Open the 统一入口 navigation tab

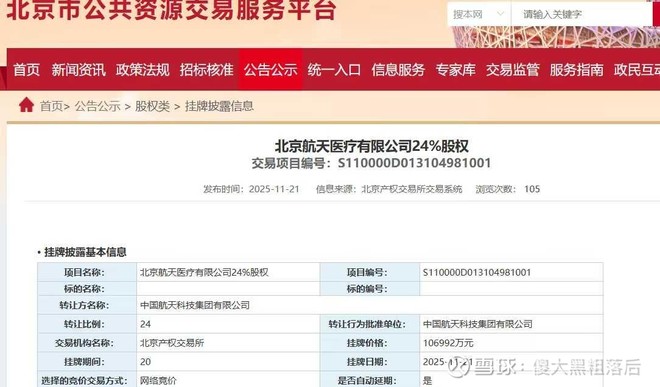[334, 69]
